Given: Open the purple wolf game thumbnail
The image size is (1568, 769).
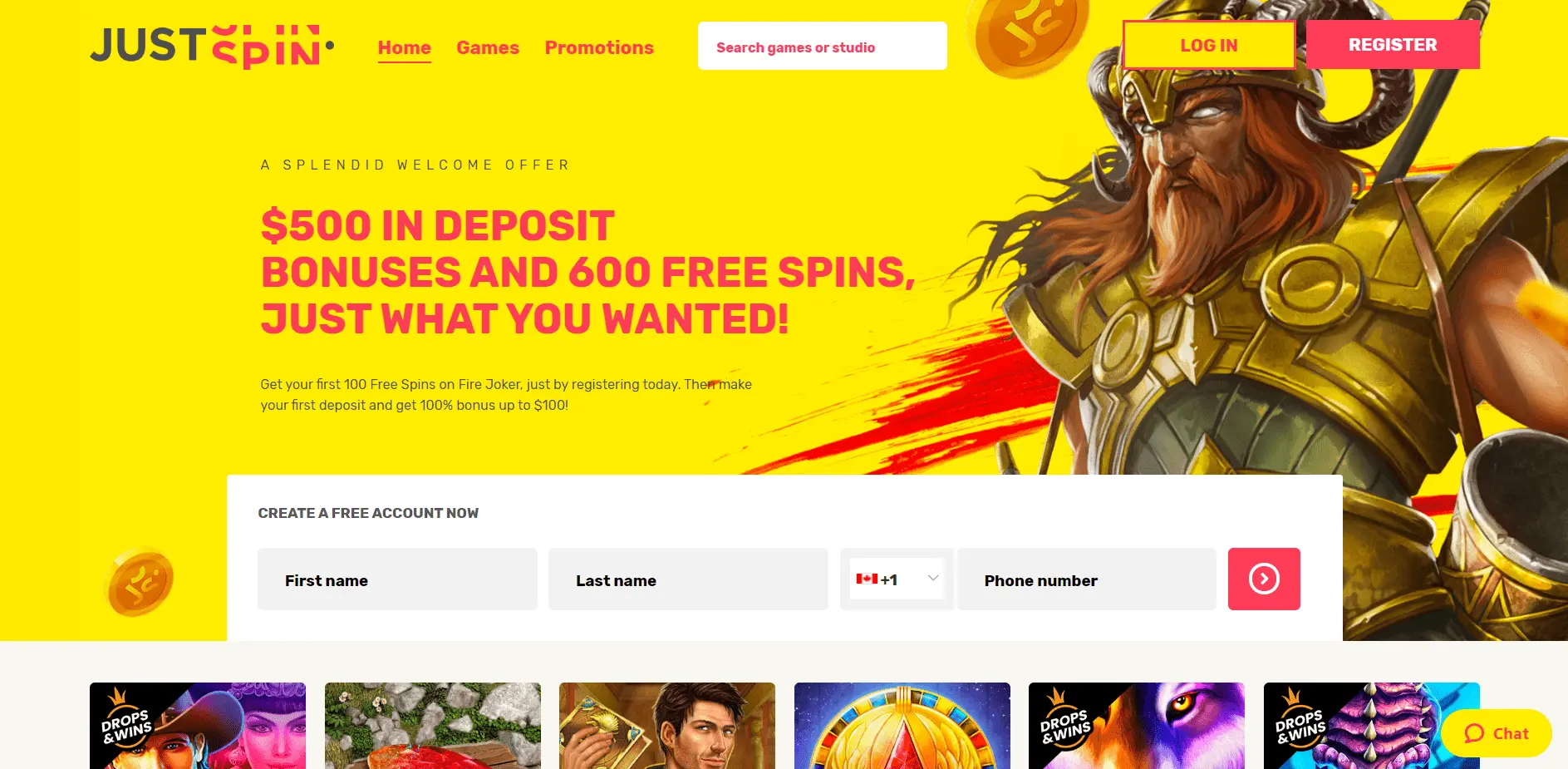Looking at the screenshot, I should click(x=1137, y=726).
